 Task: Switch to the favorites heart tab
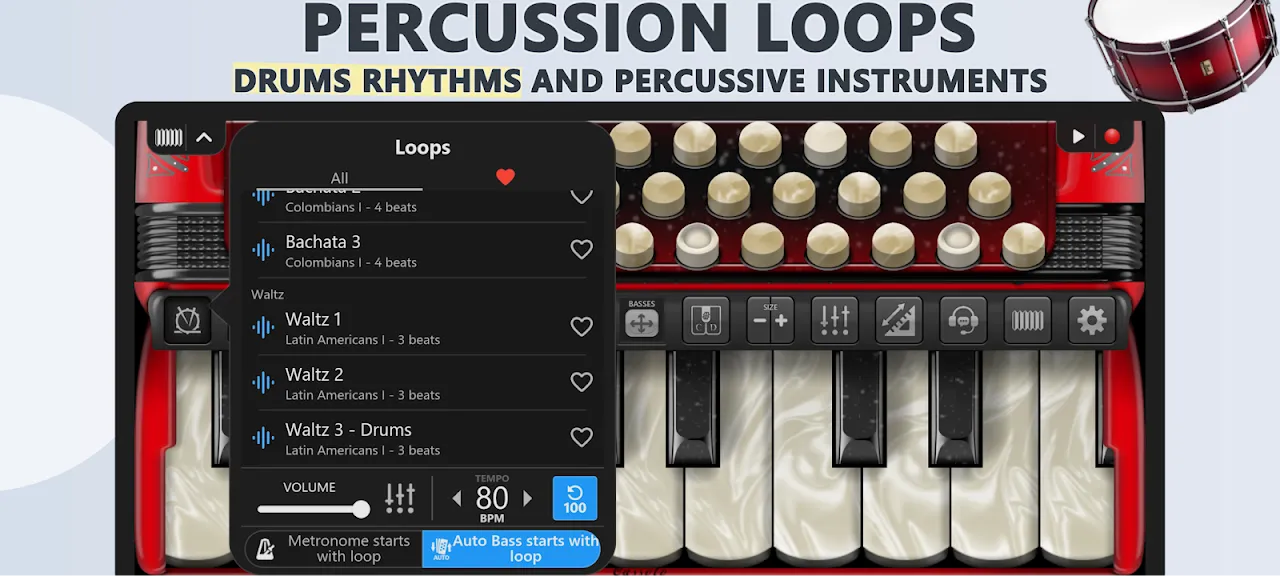point(505,178)
